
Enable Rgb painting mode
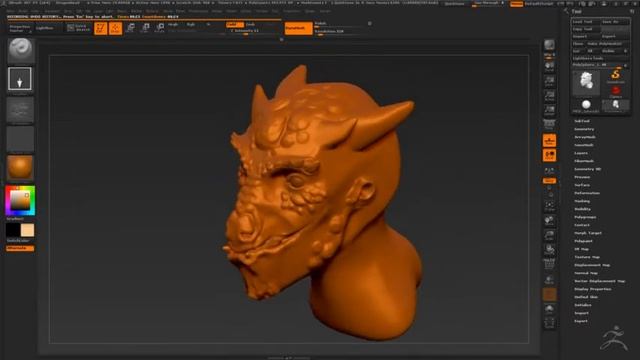[x=191, y=24]
